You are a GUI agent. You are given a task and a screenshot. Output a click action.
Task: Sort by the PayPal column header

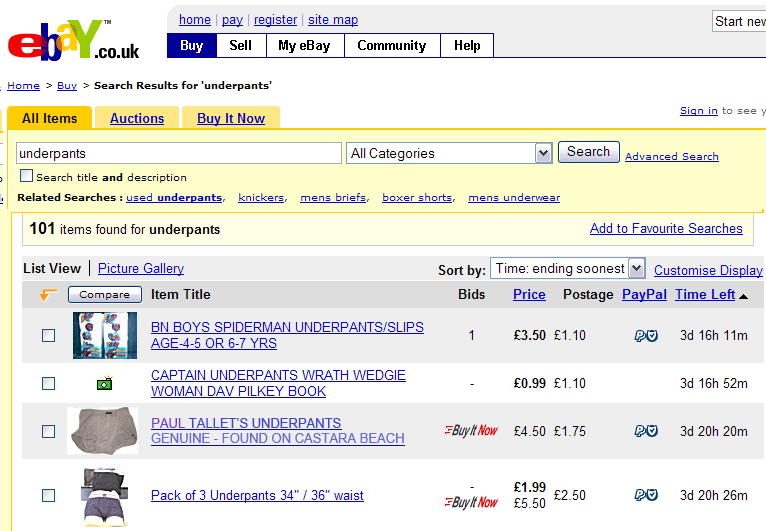coord(644,294)
